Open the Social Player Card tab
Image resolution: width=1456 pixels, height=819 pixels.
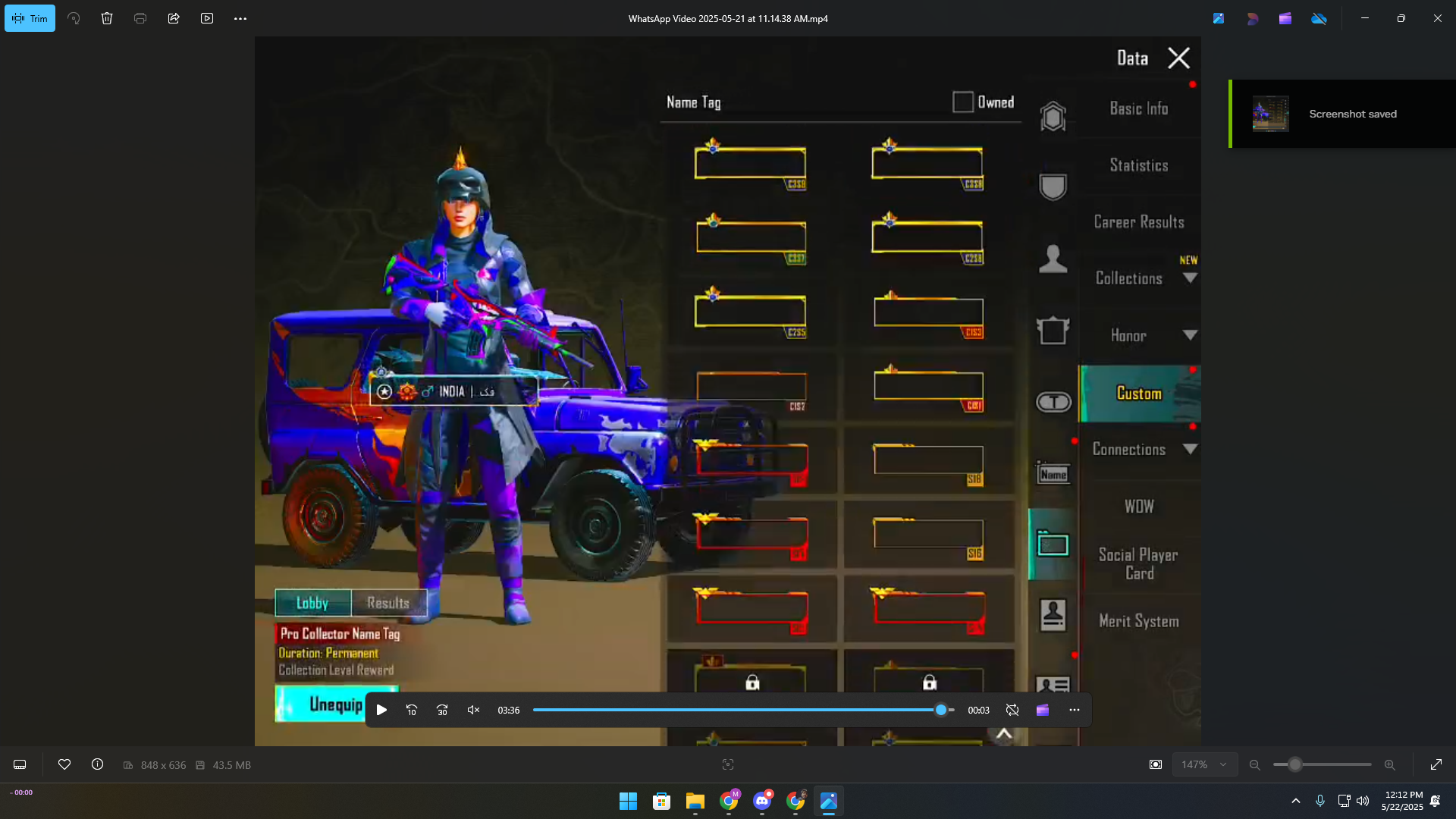(1139, 564)
